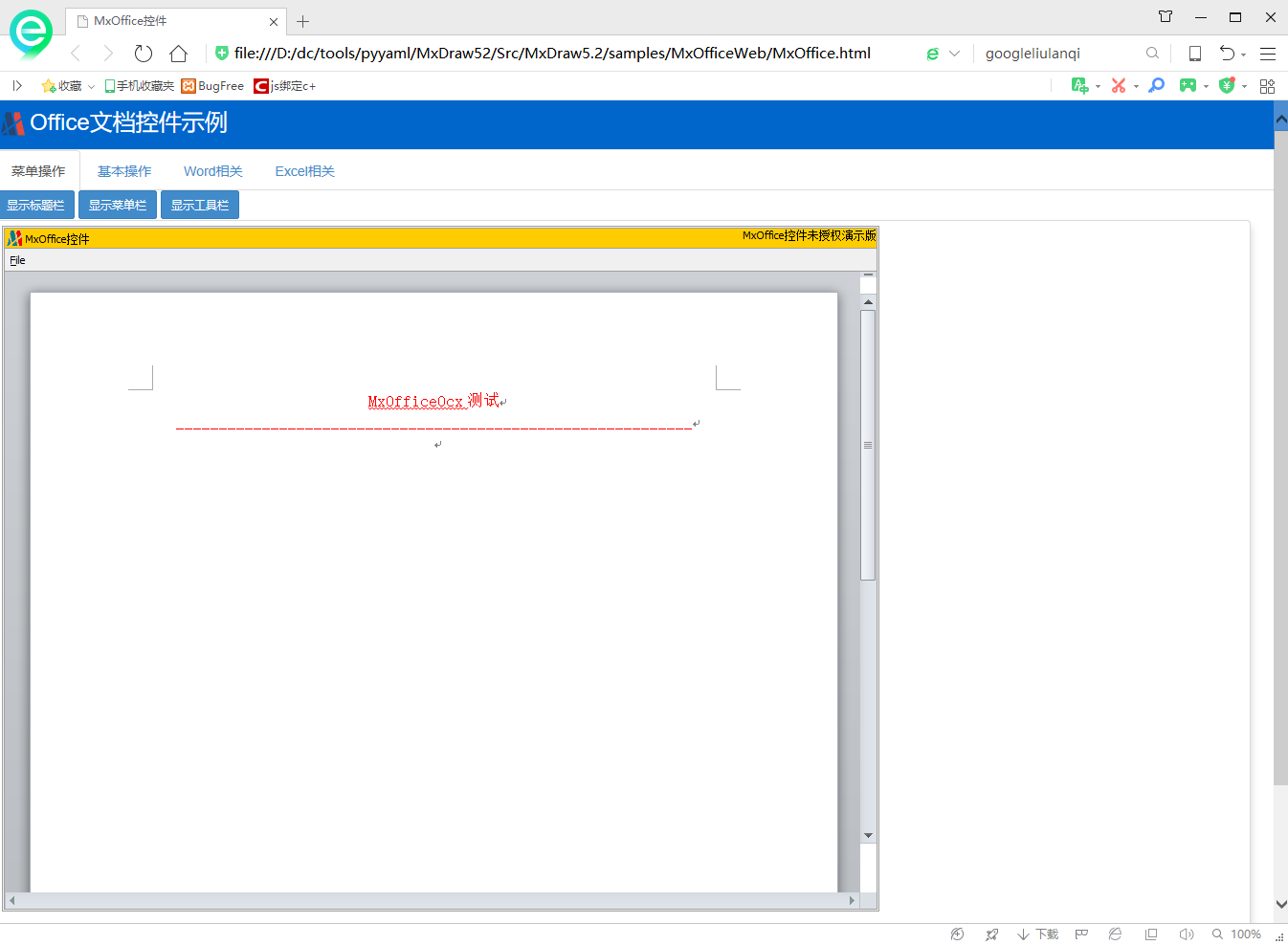Screen dimensions: 1288x945
Task: Switch to the 菜单操作 tab
Action: pos(38,171)
